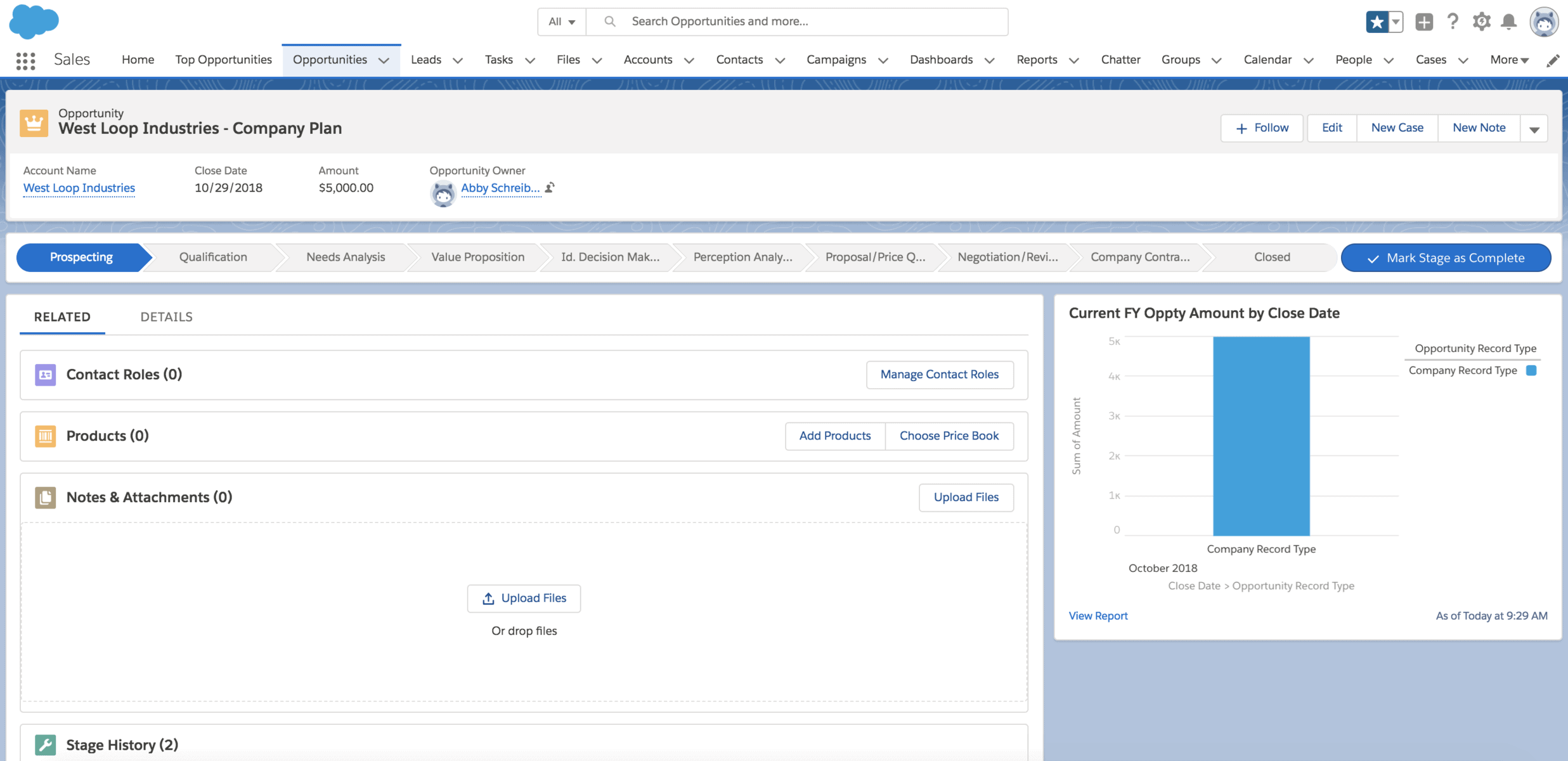1568x761 pixels.
Task: Select the Needs Analysis stage
Action: click(346, 257)
